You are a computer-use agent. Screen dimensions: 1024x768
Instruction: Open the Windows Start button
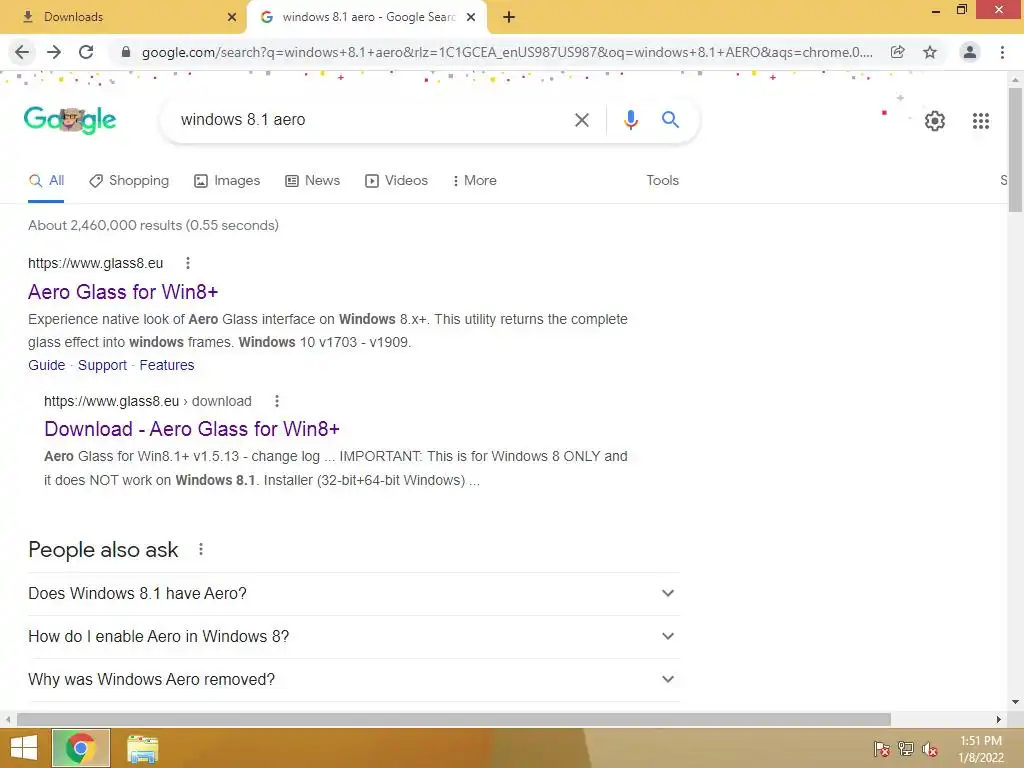[x=24, y=748]
